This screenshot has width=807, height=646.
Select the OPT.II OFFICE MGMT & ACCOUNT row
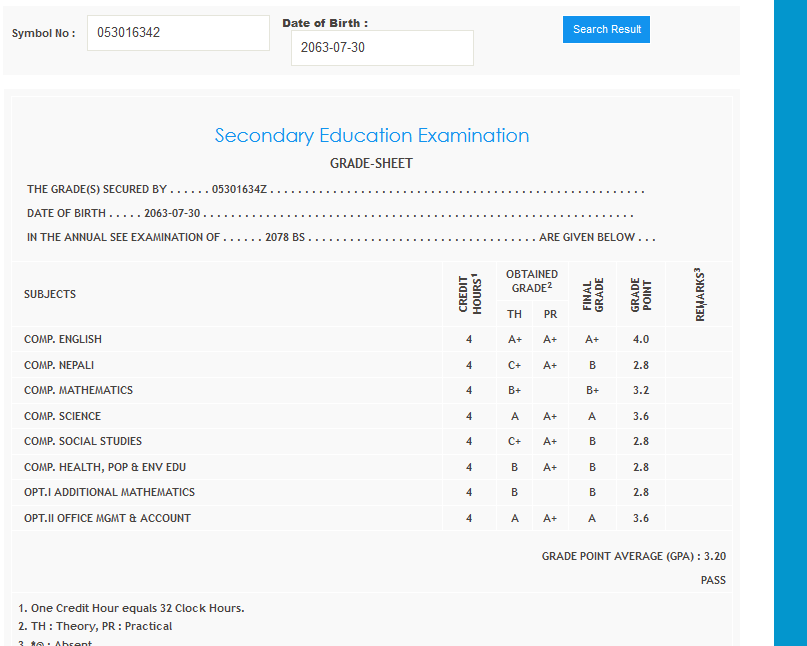tap(107, 518)
